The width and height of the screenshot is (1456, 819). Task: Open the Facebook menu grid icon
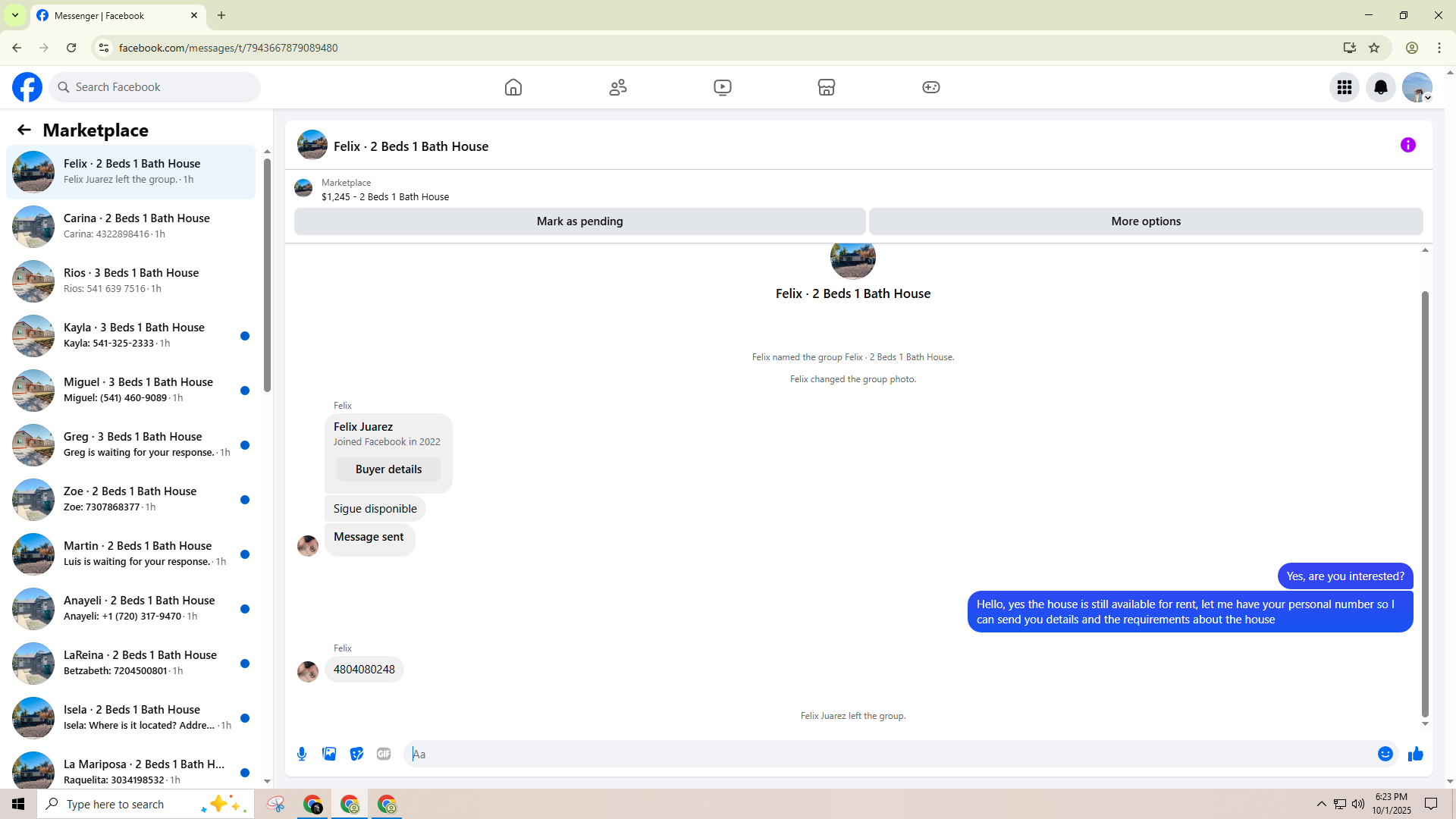pos(1345,87)
